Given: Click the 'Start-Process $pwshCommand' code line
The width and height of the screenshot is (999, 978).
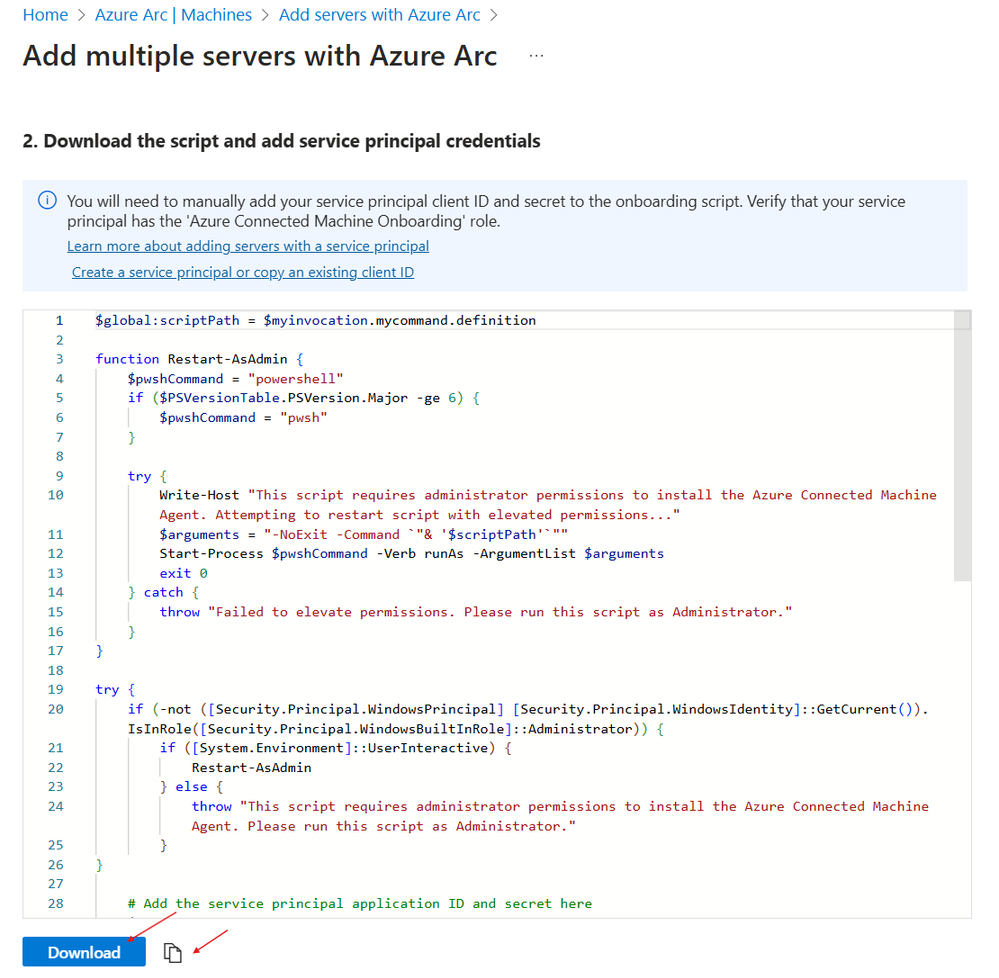Looking at the screenshot, I should [411, 553].
